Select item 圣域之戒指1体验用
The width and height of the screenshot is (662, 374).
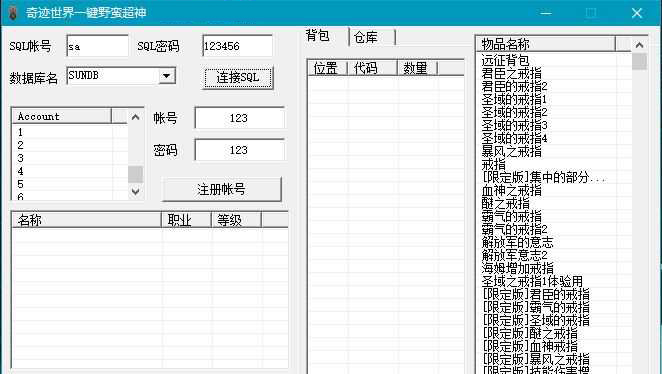[532, 281]
